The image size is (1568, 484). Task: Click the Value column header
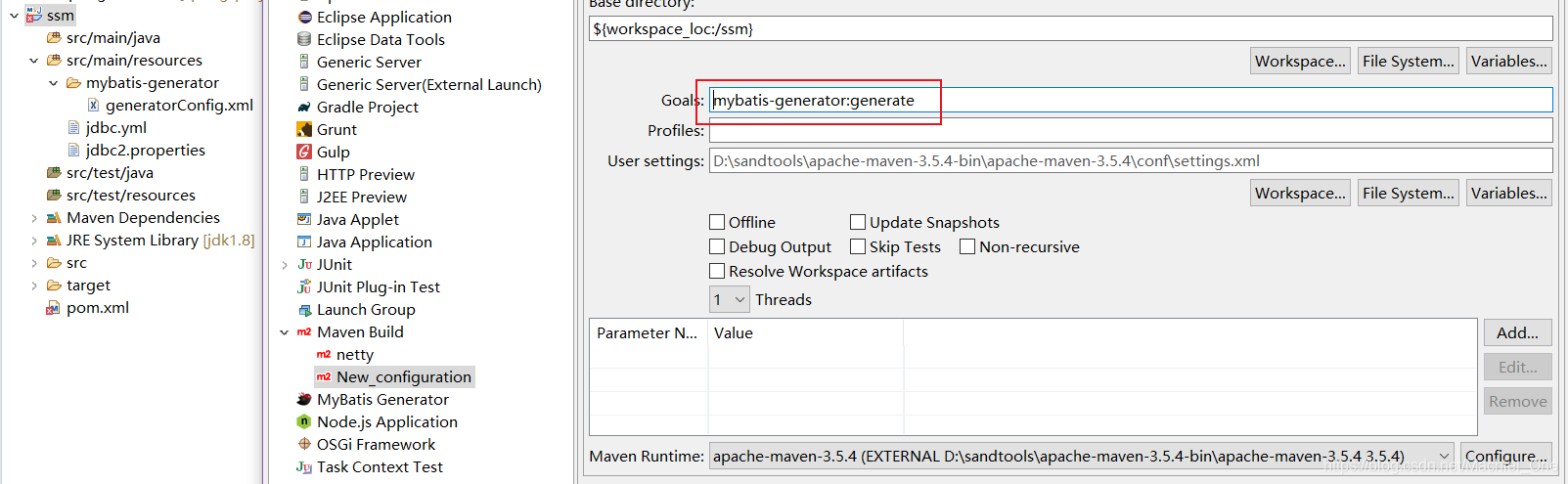(806, 332)
